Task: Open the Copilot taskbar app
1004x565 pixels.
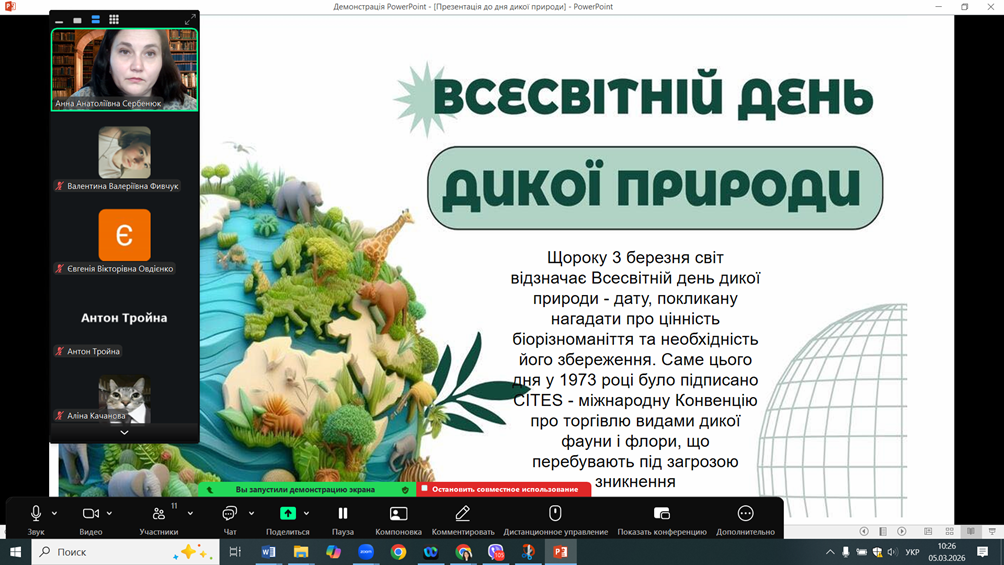Action: (x=334, y=552)
